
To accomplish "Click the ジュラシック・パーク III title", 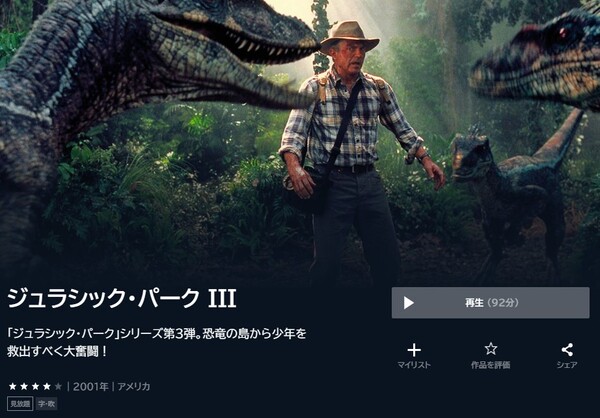I will click(x=122, y=299).
